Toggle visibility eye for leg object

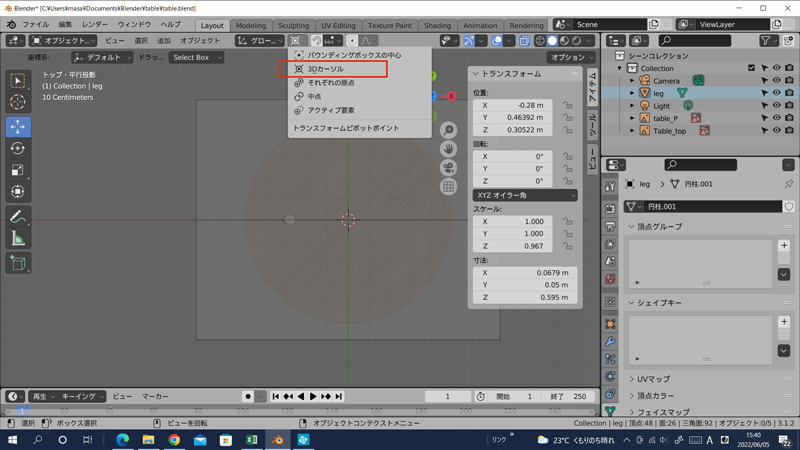[777, 93]
